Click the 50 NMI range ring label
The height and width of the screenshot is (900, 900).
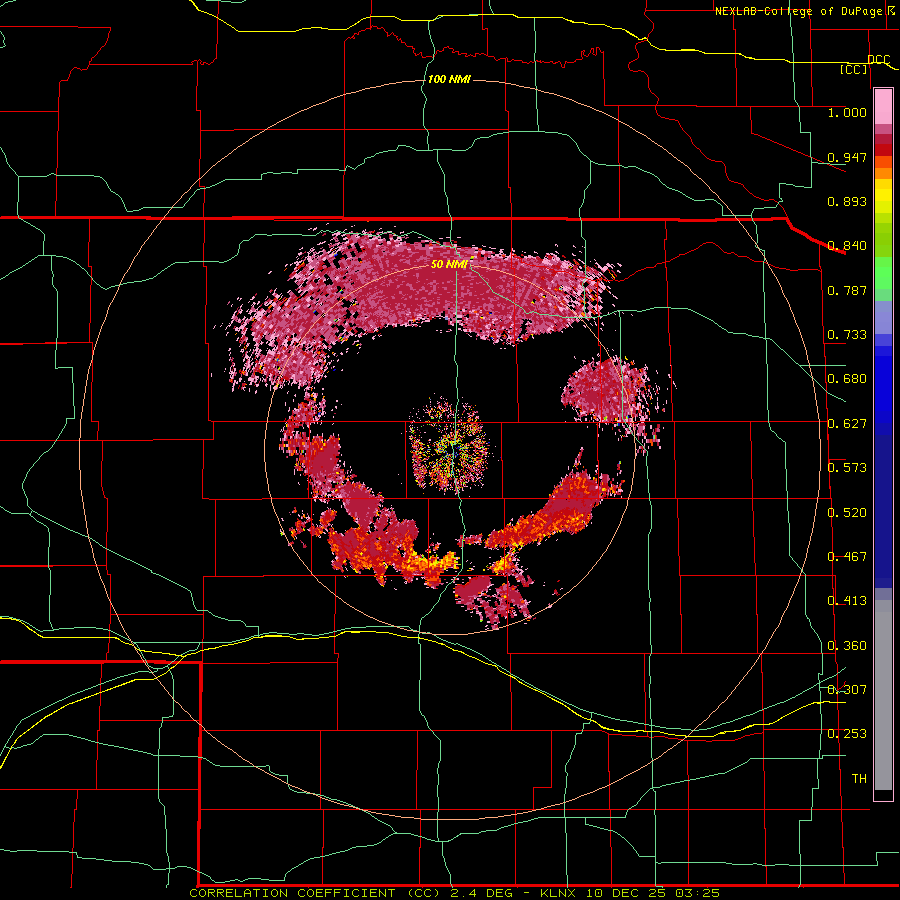[x=449, y=264]
